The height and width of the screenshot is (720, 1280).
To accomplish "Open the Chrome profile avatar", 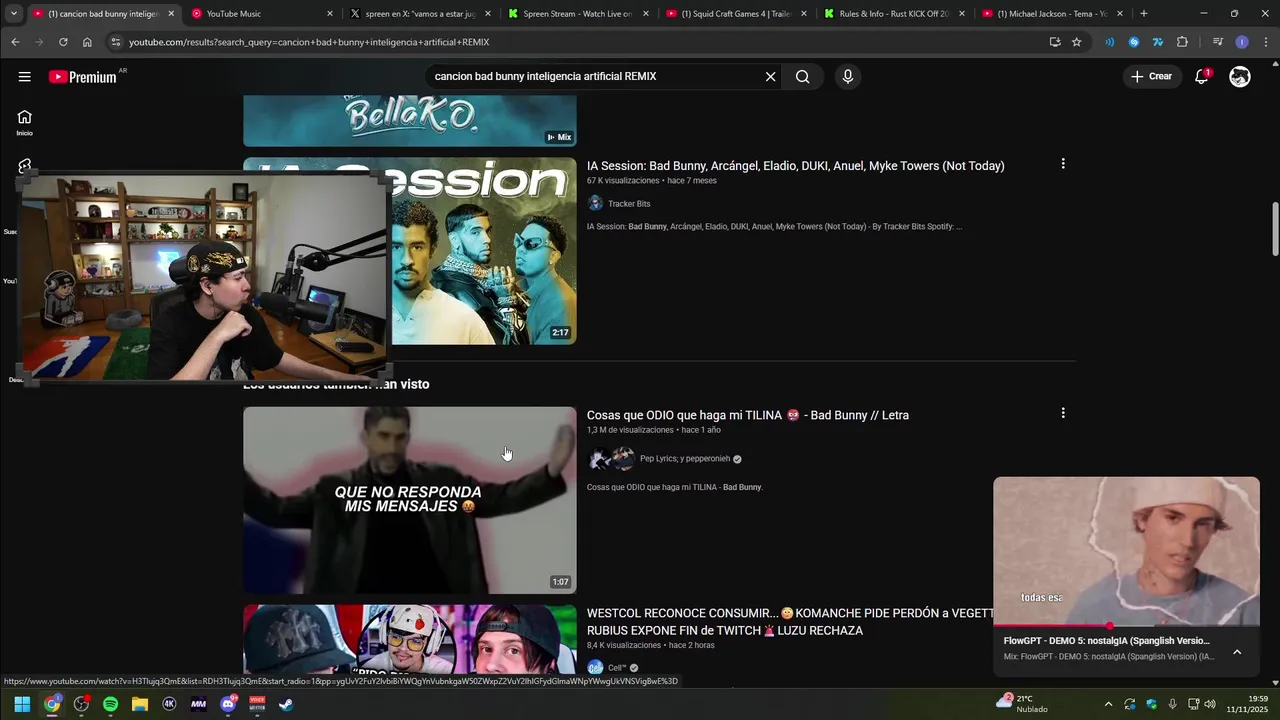I will [x=1242, y=42].
